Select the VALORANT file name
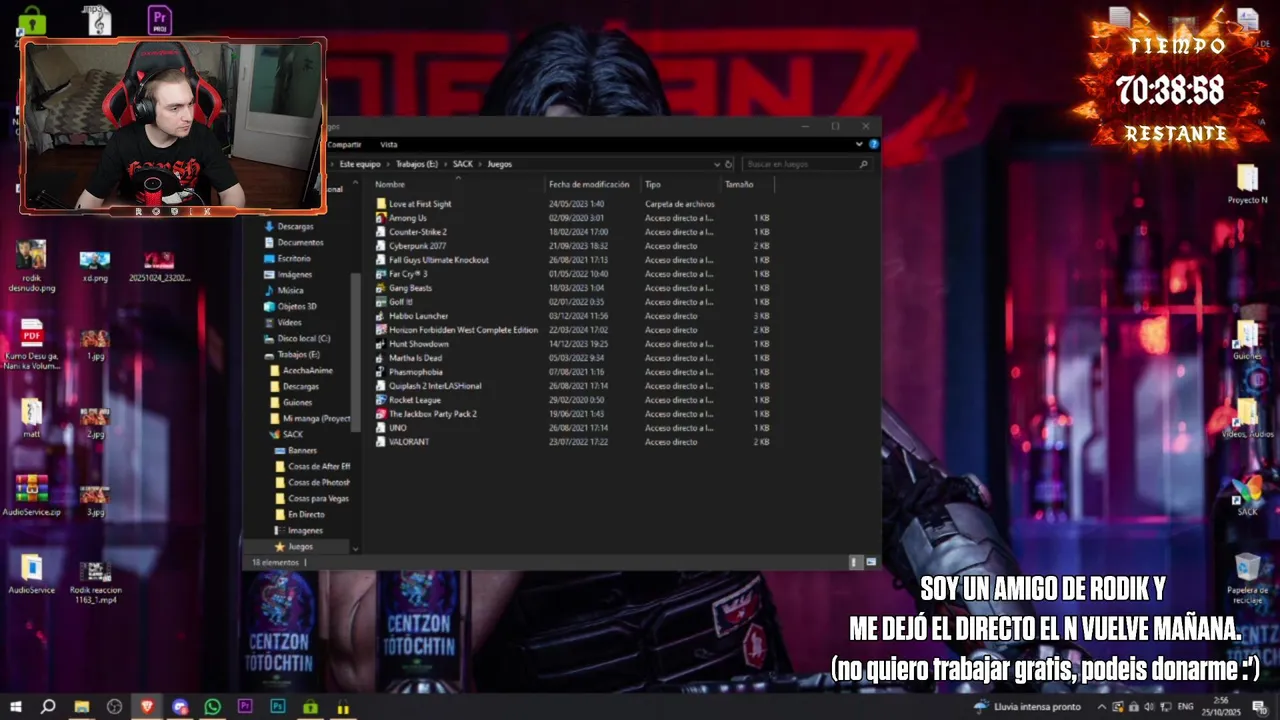 409,442
